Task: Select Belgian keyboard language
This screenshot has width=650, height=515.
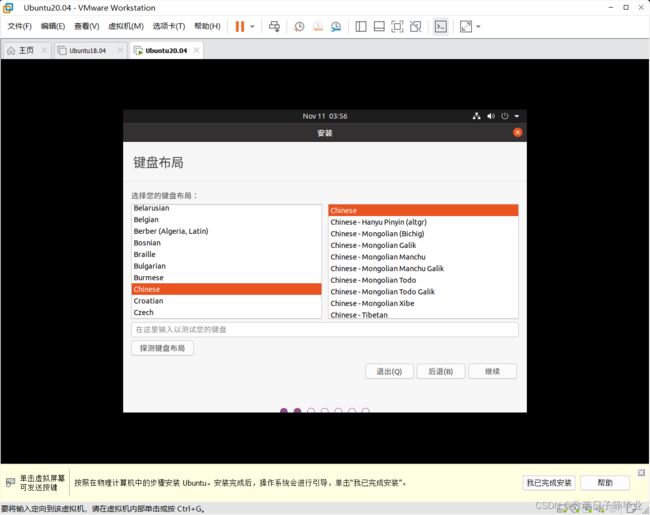Action: 226,219
